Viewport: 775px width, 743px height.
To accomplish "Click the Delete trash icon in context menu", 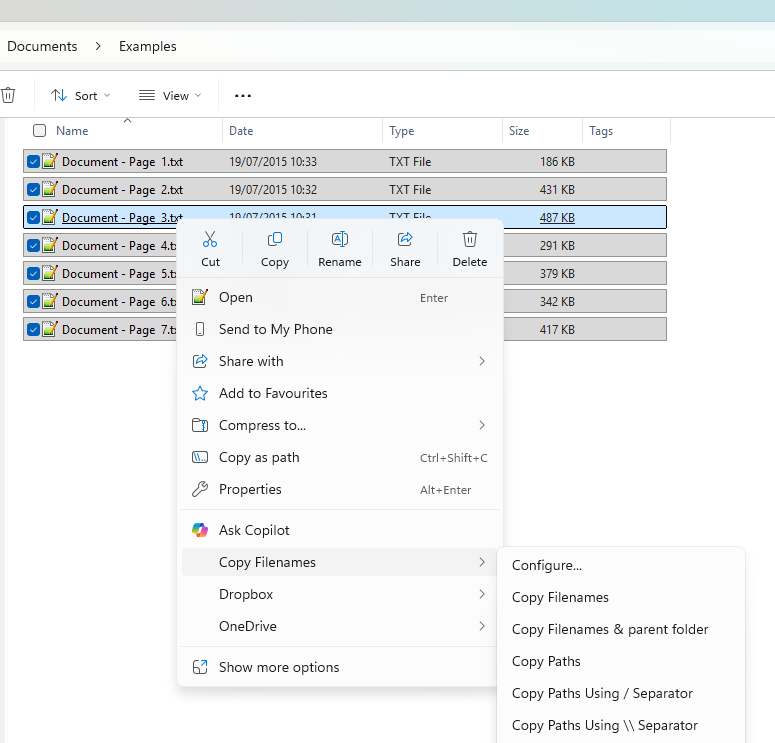I will click(470, 240).
